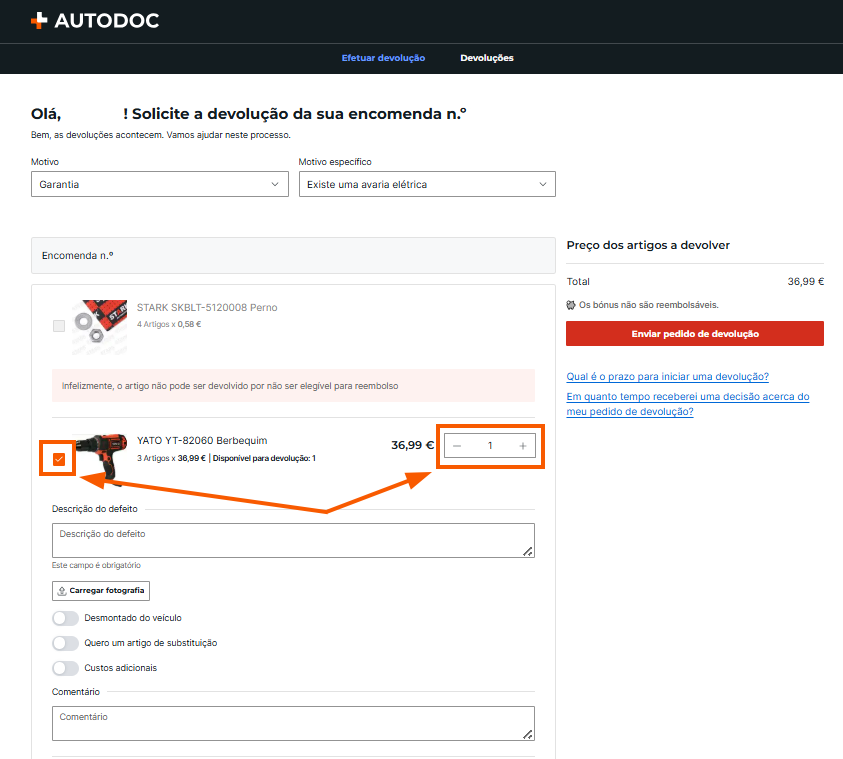Screen dimensions: 843x759
Task: Click Descrição do defeito text field
Action: point(293,540)
